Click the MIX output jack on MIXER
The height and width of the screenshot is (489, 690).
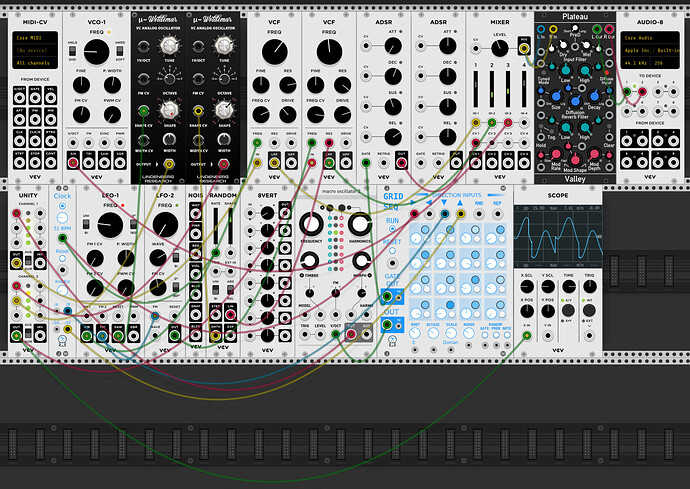(524, 48)
